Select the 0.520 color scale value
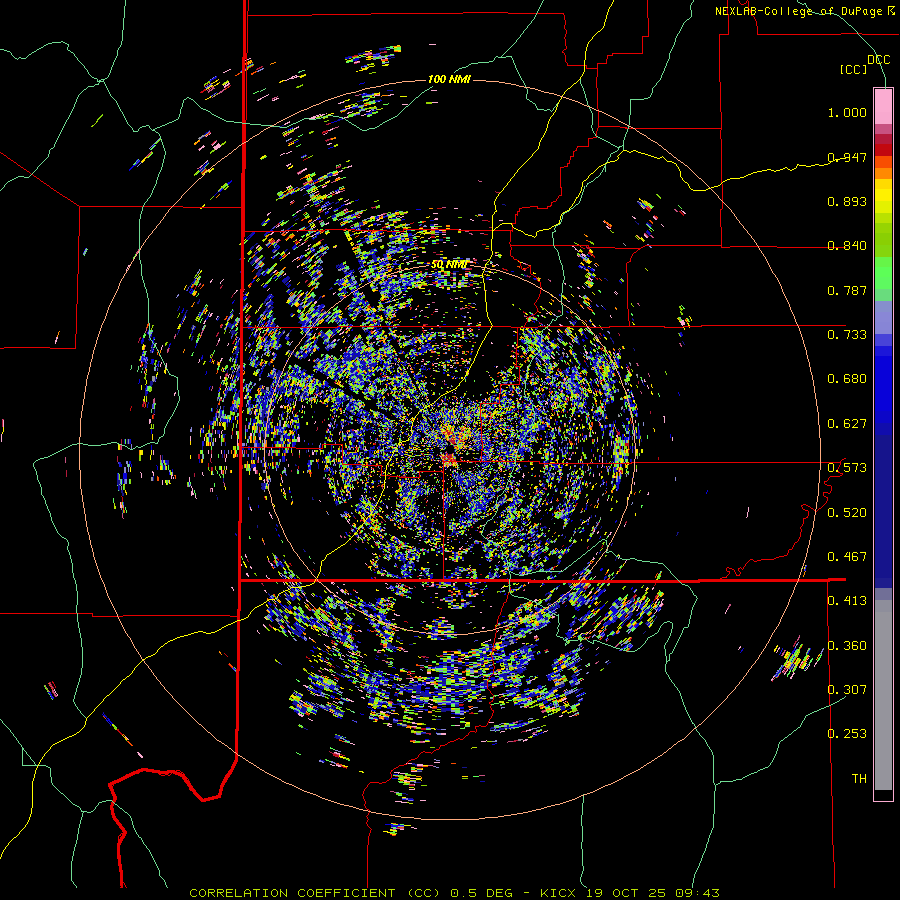The width and height of the screenshot is (900, 900). (x=847, y=512)
